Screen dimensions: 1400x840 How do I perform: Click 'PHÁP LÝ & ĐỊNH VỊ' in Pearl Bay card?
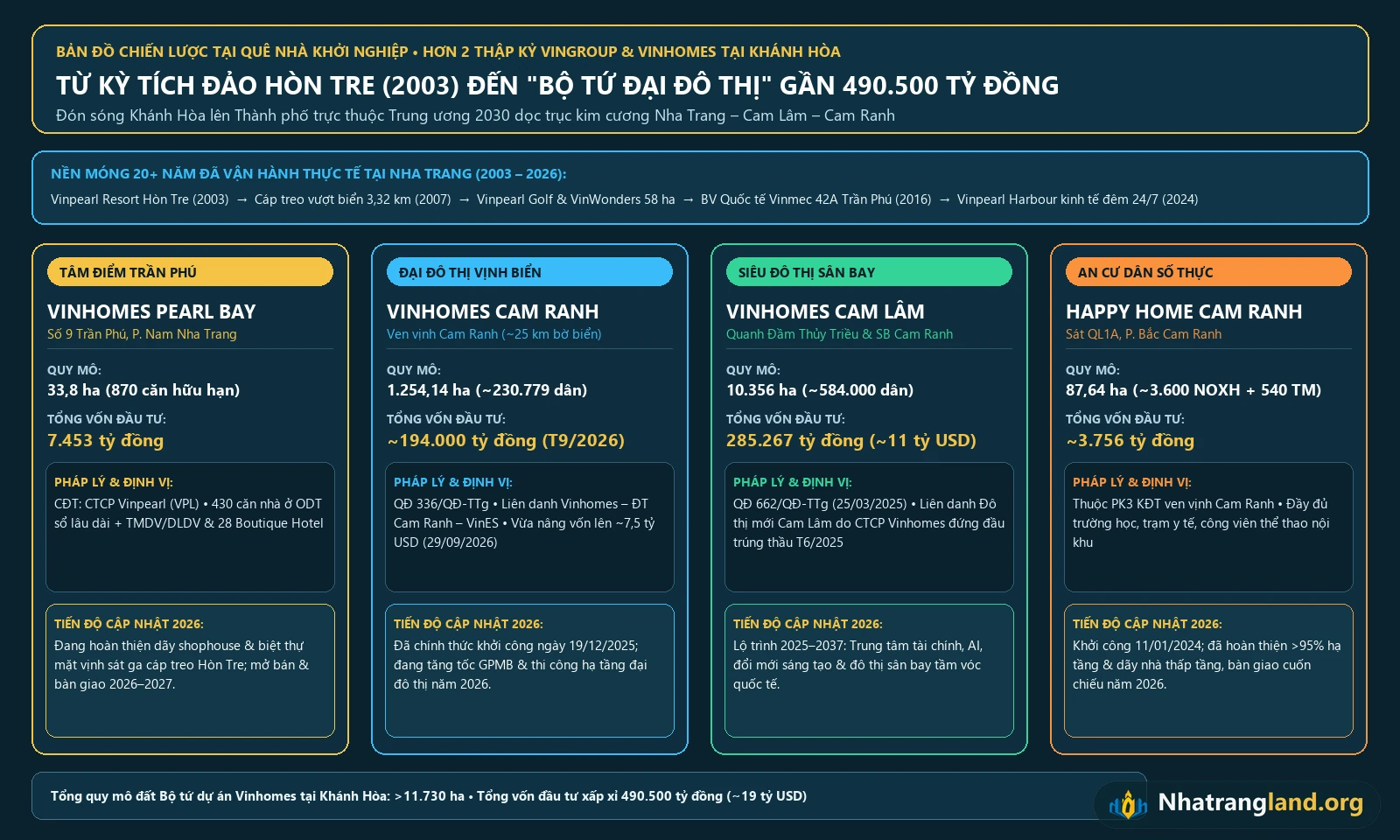click(x=114, y=482)
